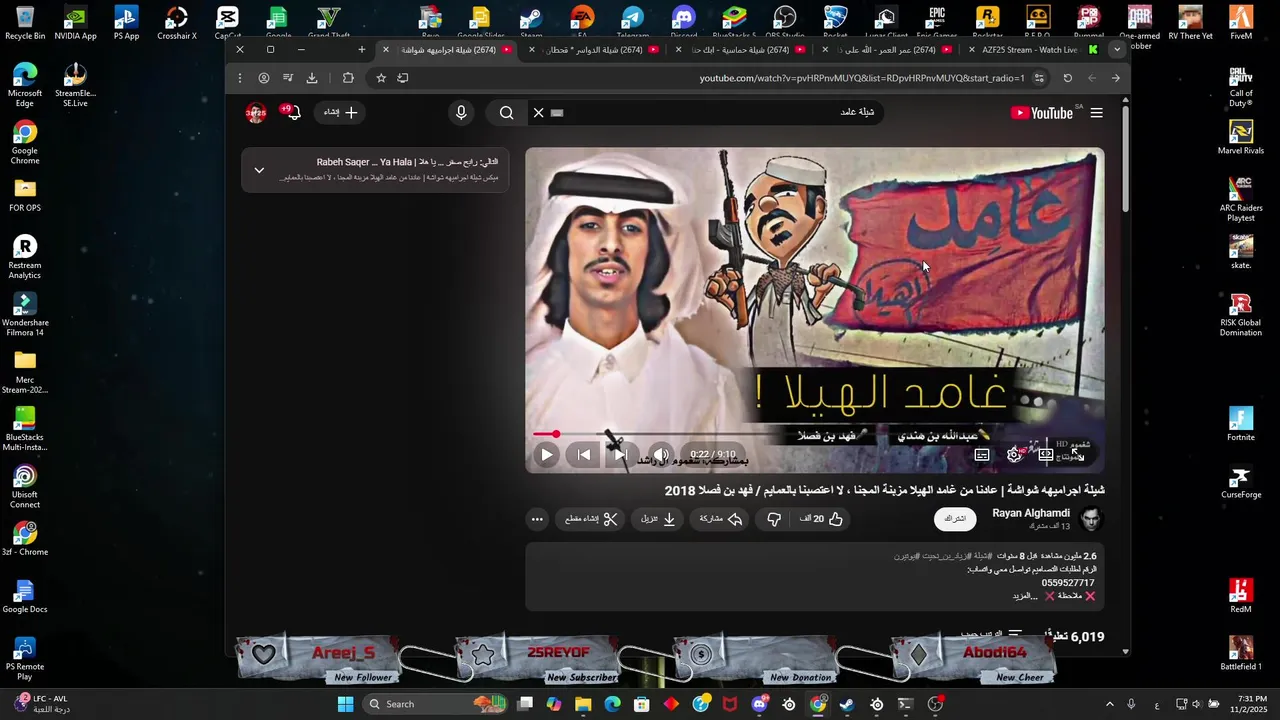Open a new browser tab

[362, 50]
